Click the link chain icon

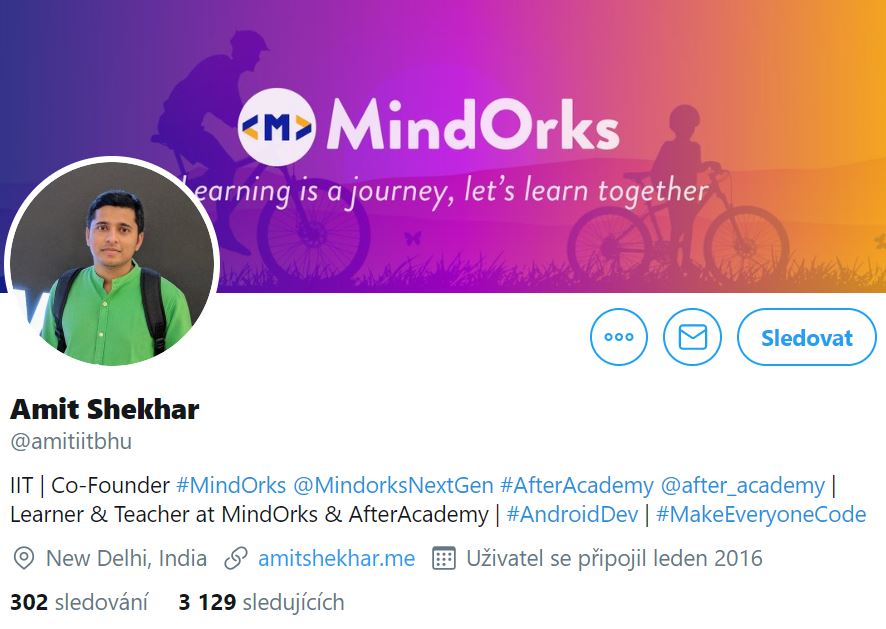[236, 558]
